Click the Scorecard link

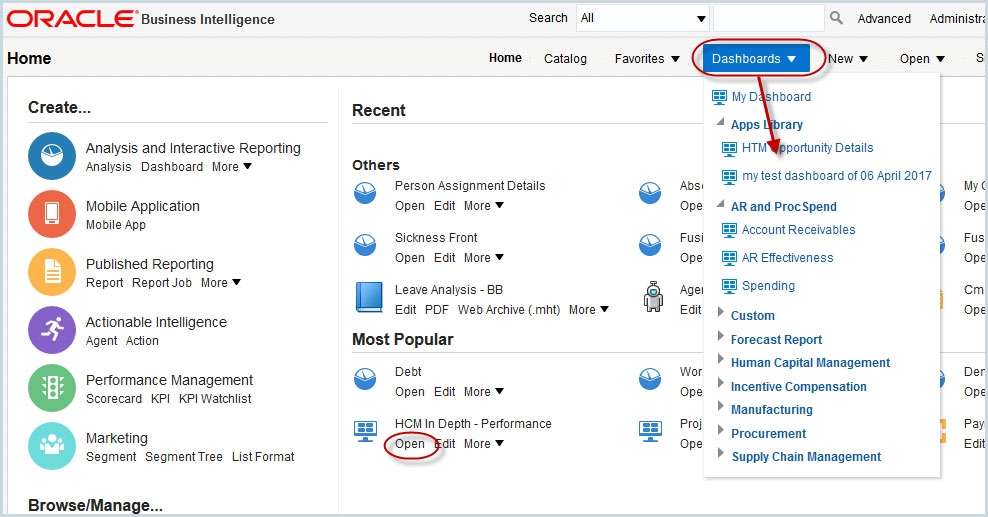click(x=114, y=399)
